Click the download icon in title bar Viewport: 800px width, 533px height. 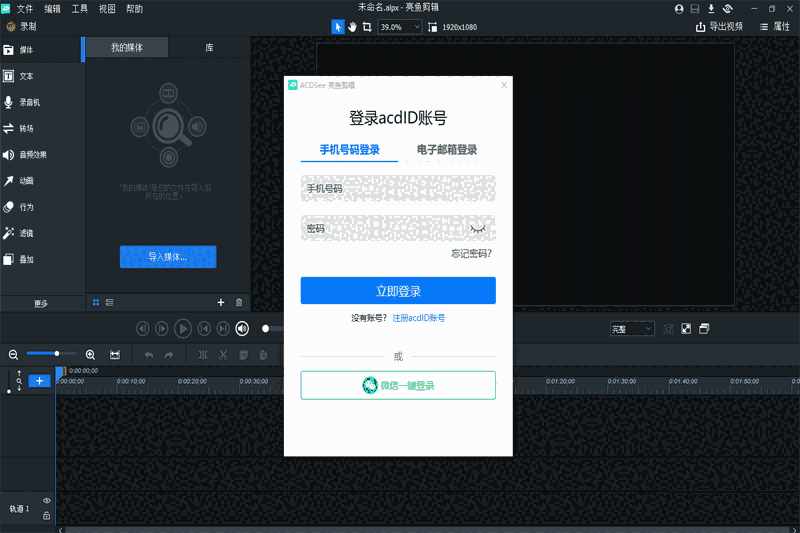(711, 9)
